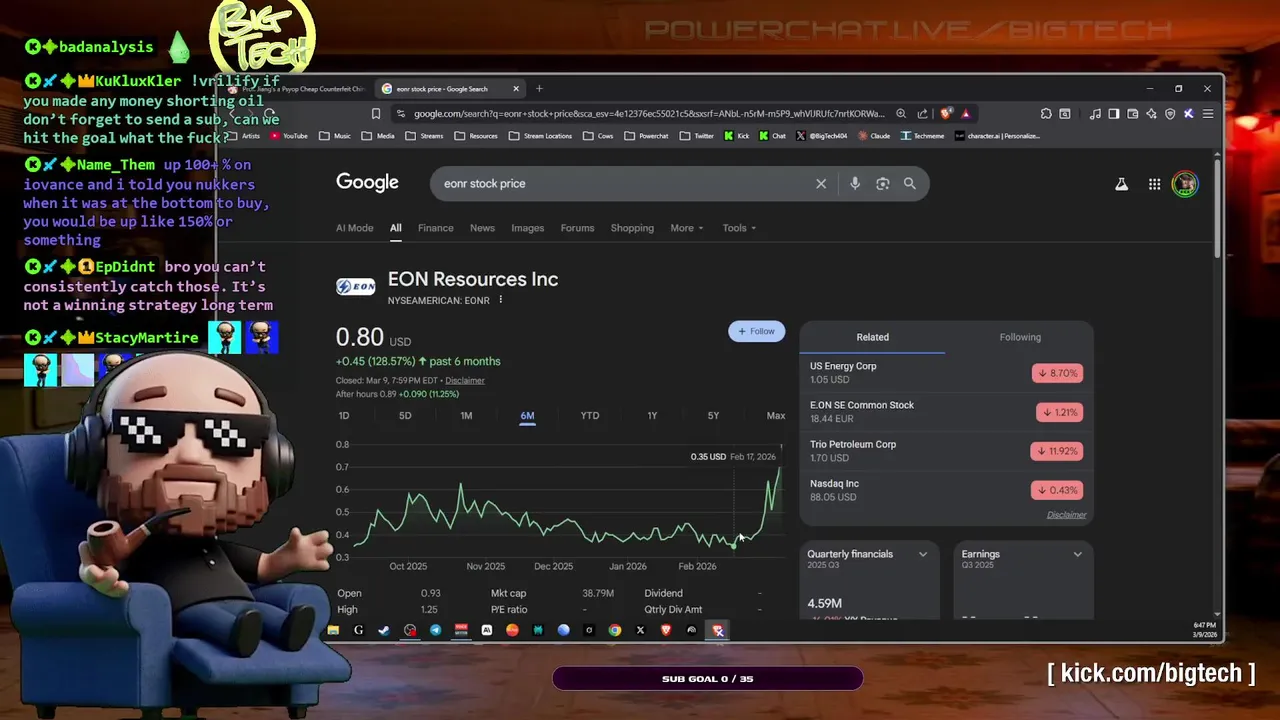Open Trio Petroleum Corp related stock

[x=946, y=451]
